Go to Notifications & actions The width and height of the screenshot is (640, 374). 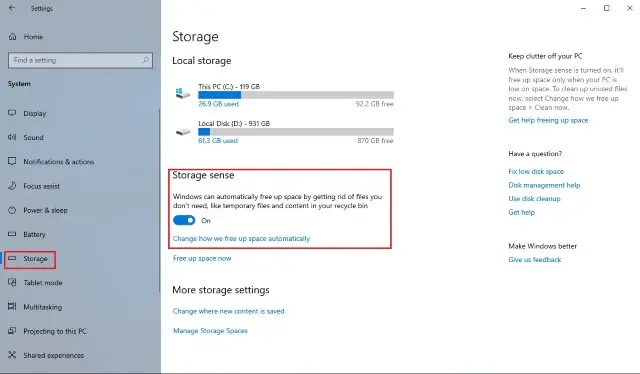pyautogui.click(x=58, y=162)
